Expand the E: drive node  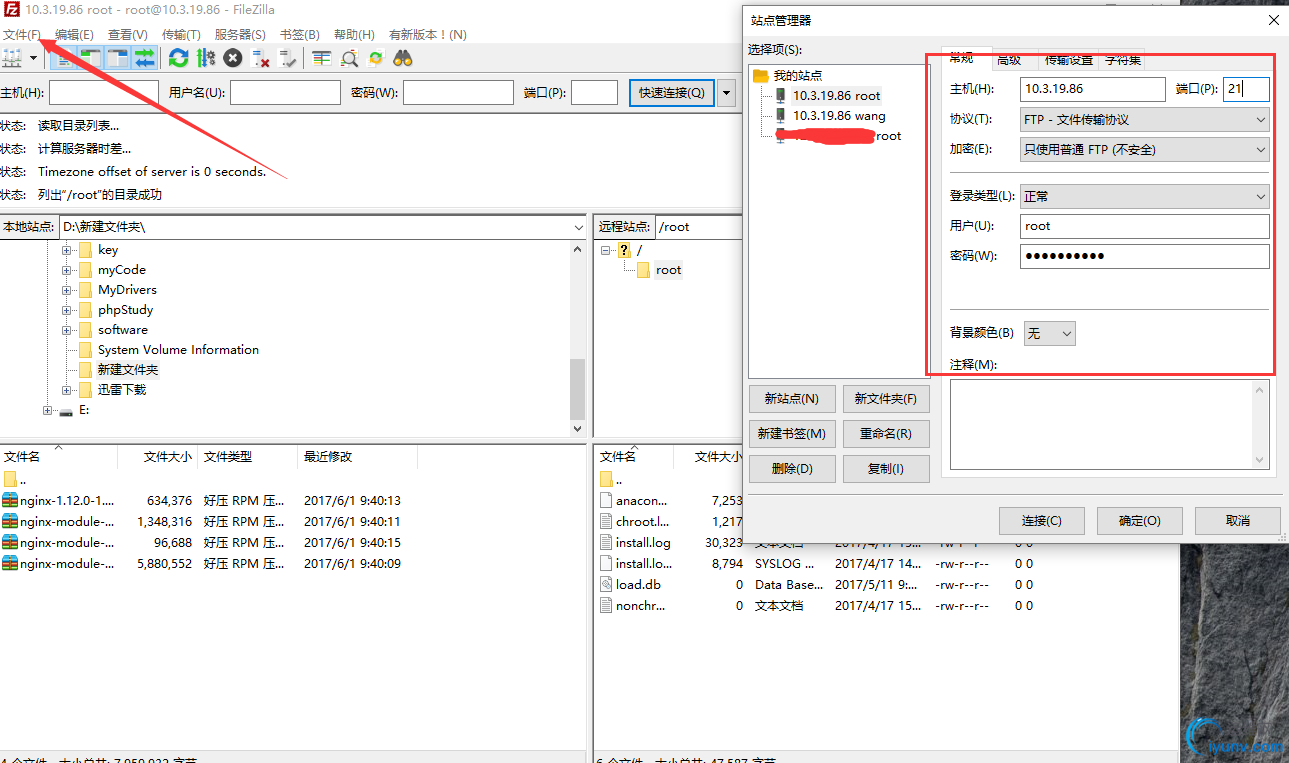48,410
